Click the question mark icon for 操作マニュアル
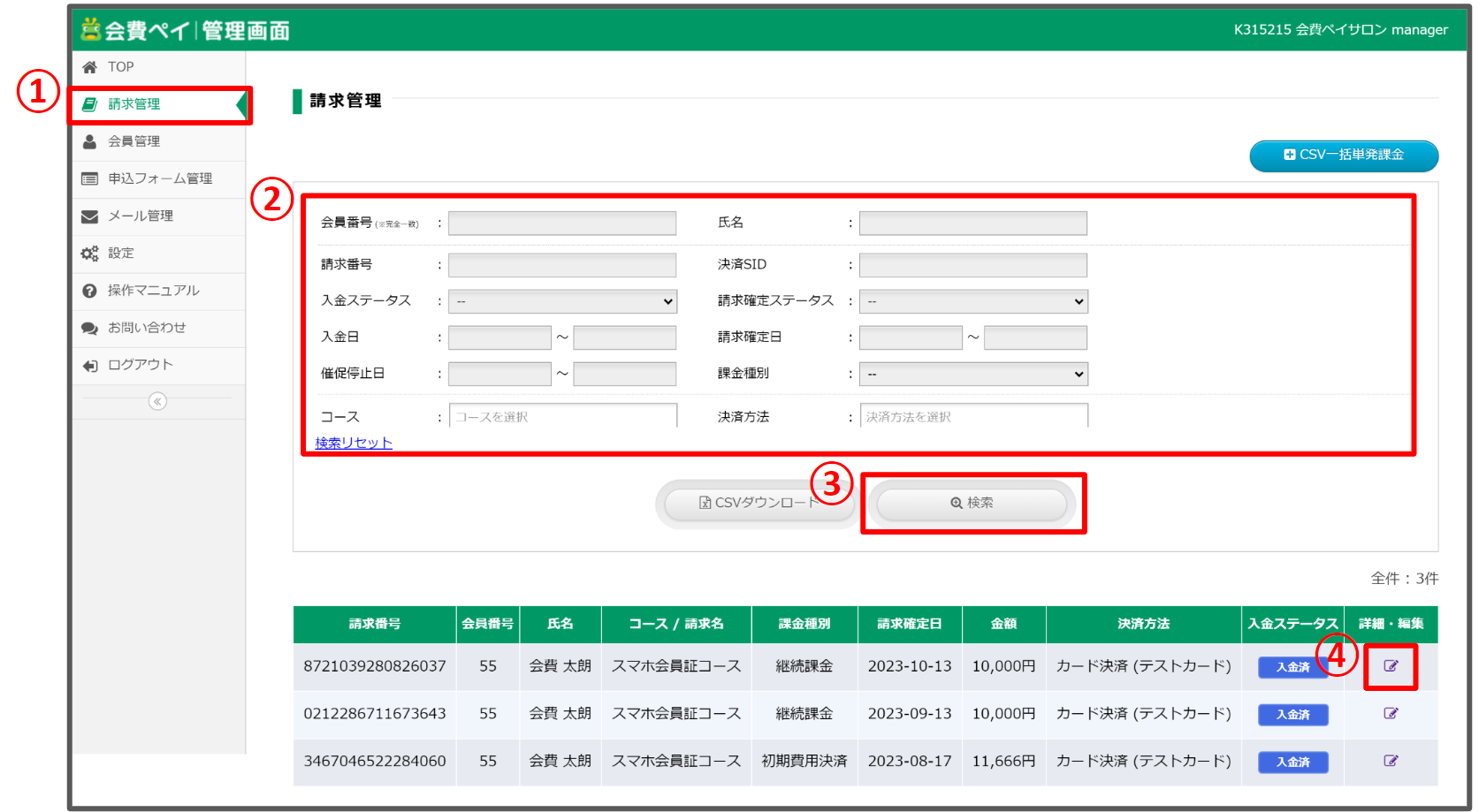This screenshot has width=1479, height=812. 89,291
